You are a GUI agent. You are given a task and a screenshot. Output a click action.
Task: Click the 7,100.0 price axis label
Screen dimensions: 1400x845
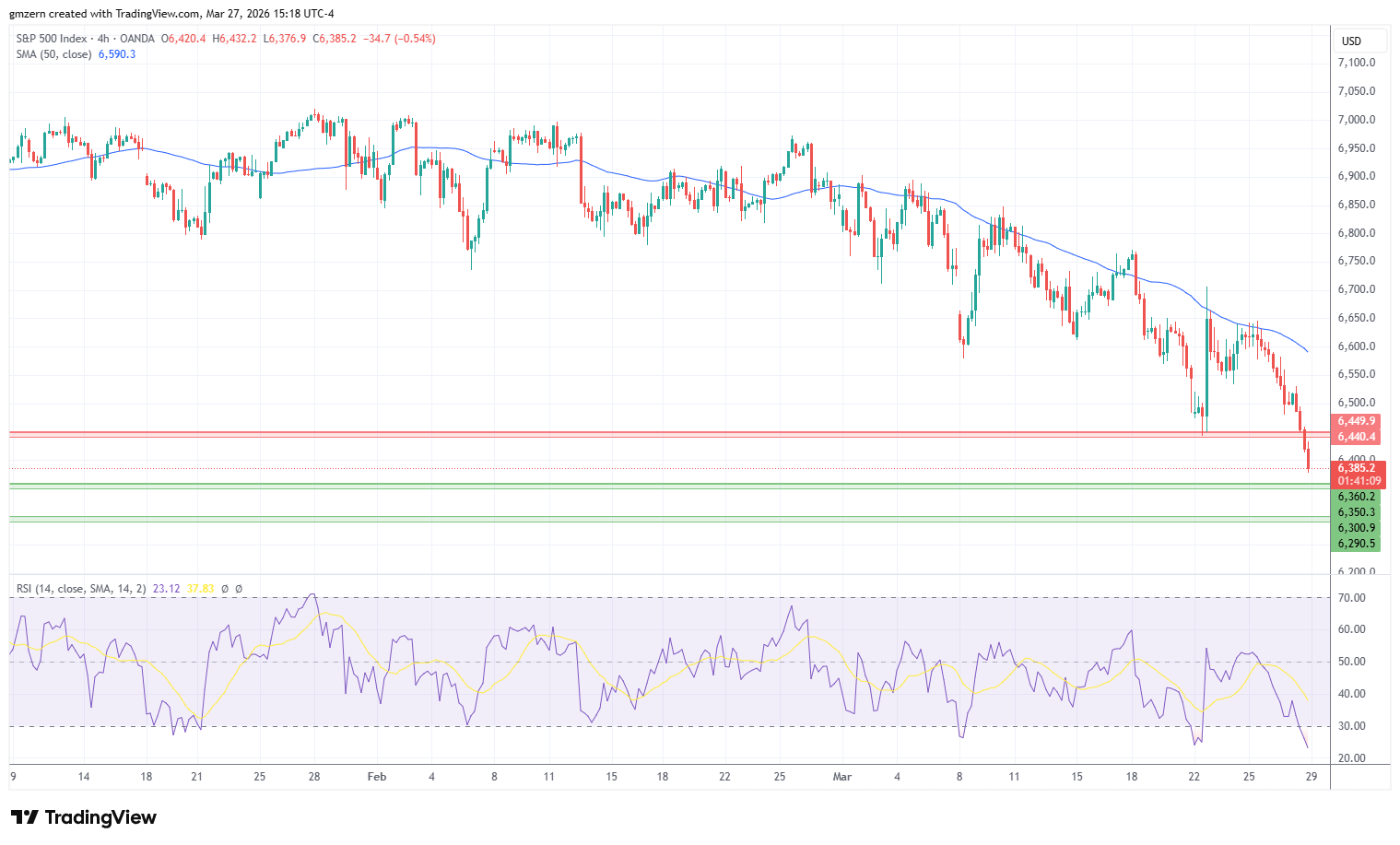coord(1357,63)
